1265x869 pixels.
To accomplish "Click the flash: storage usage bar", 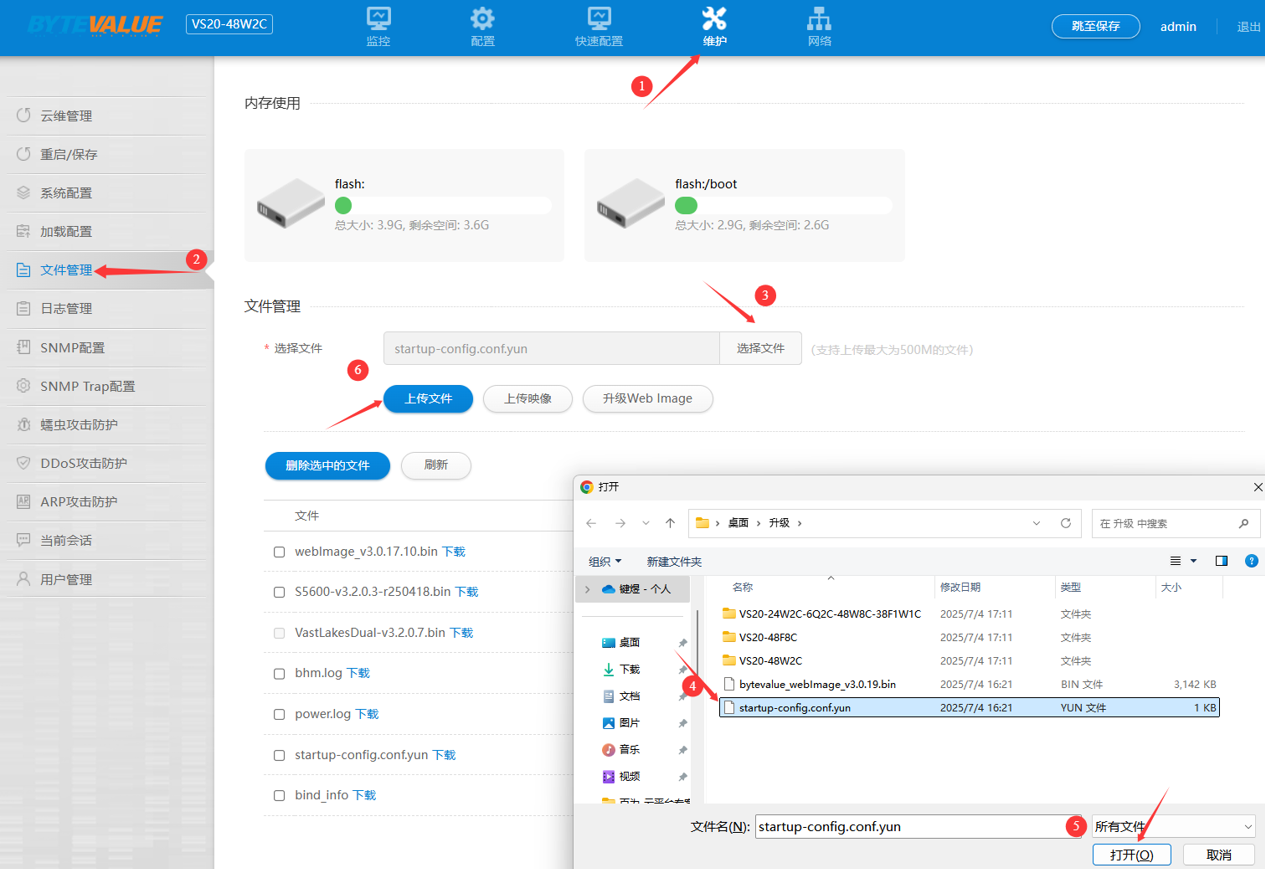I will click(442, 206).
